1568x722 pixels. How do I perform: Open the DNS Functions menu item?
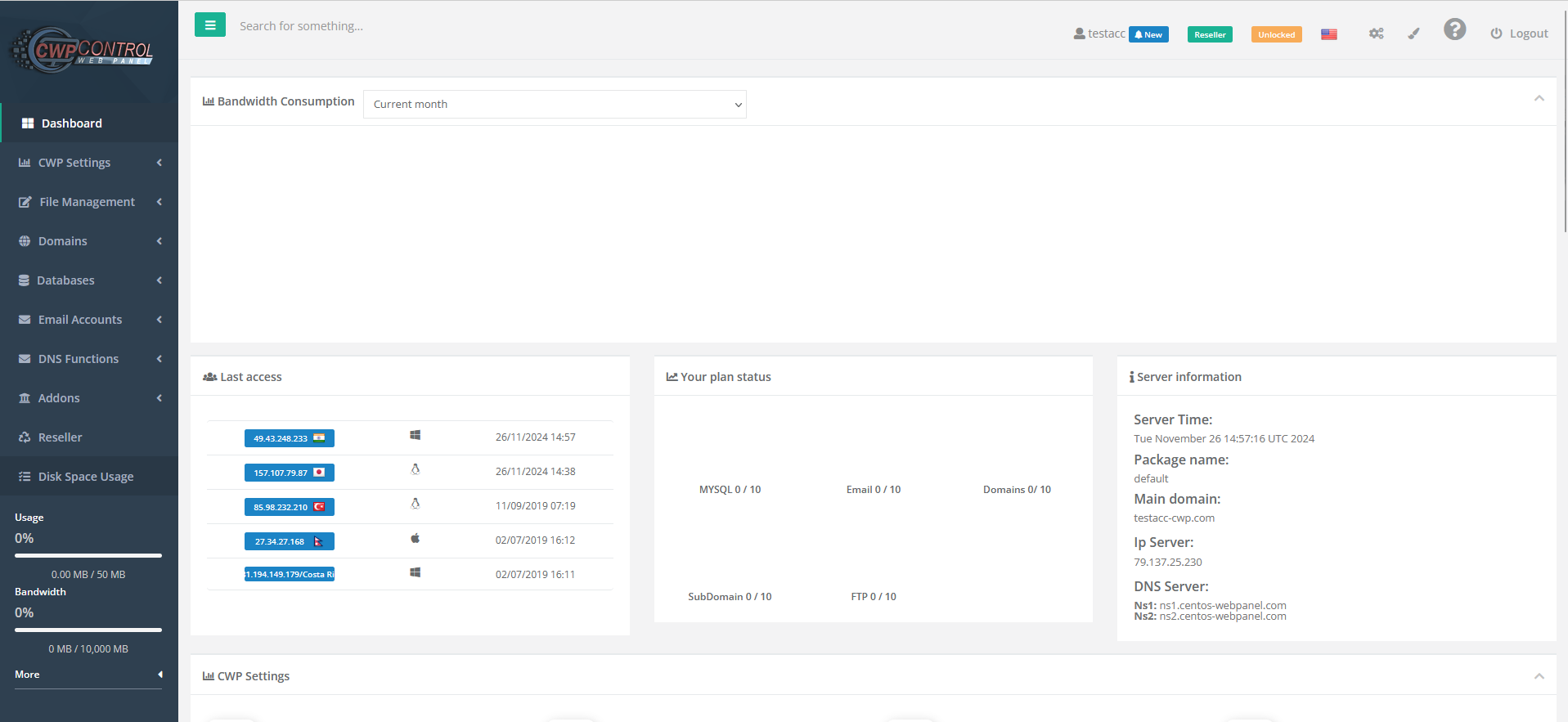(89, 359)
